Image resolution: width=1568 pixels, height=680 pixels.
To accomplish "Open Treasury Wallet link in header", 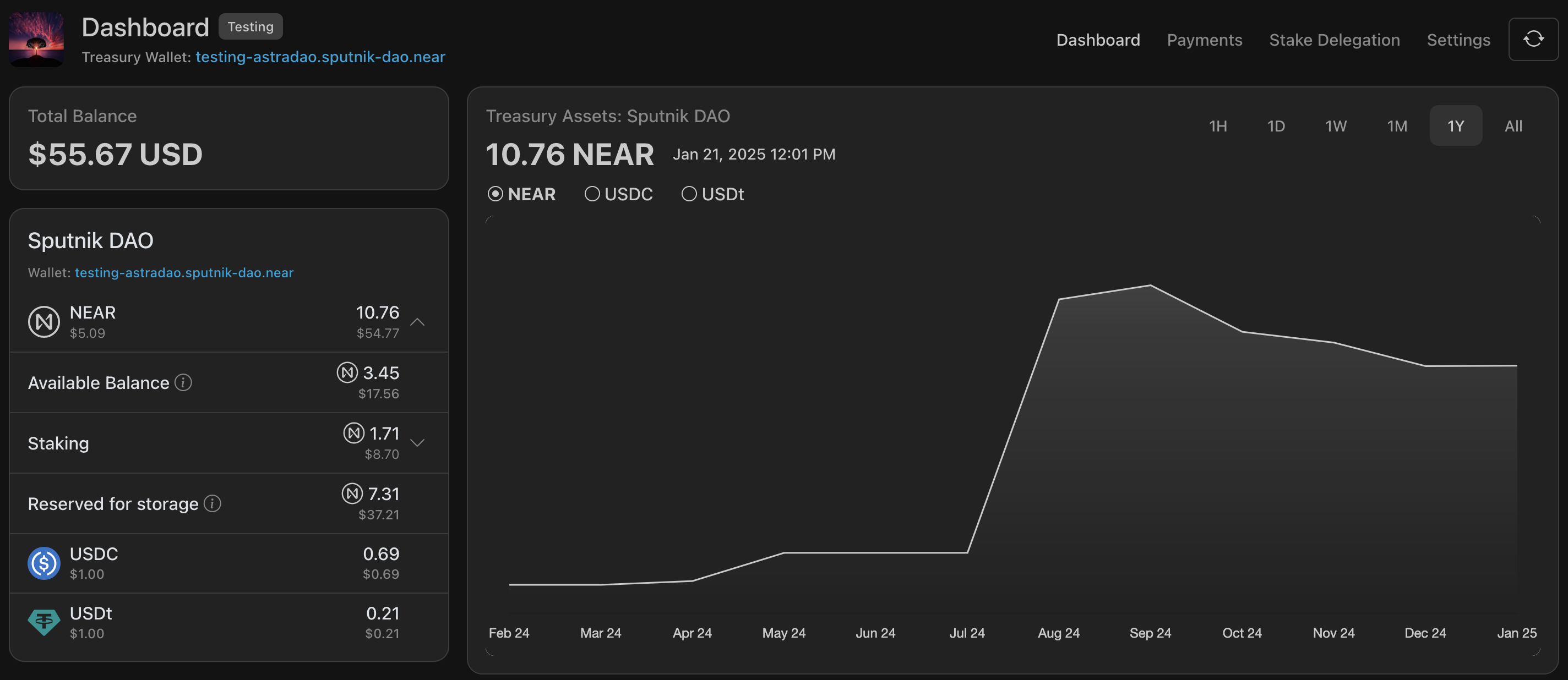I will 320,57.
